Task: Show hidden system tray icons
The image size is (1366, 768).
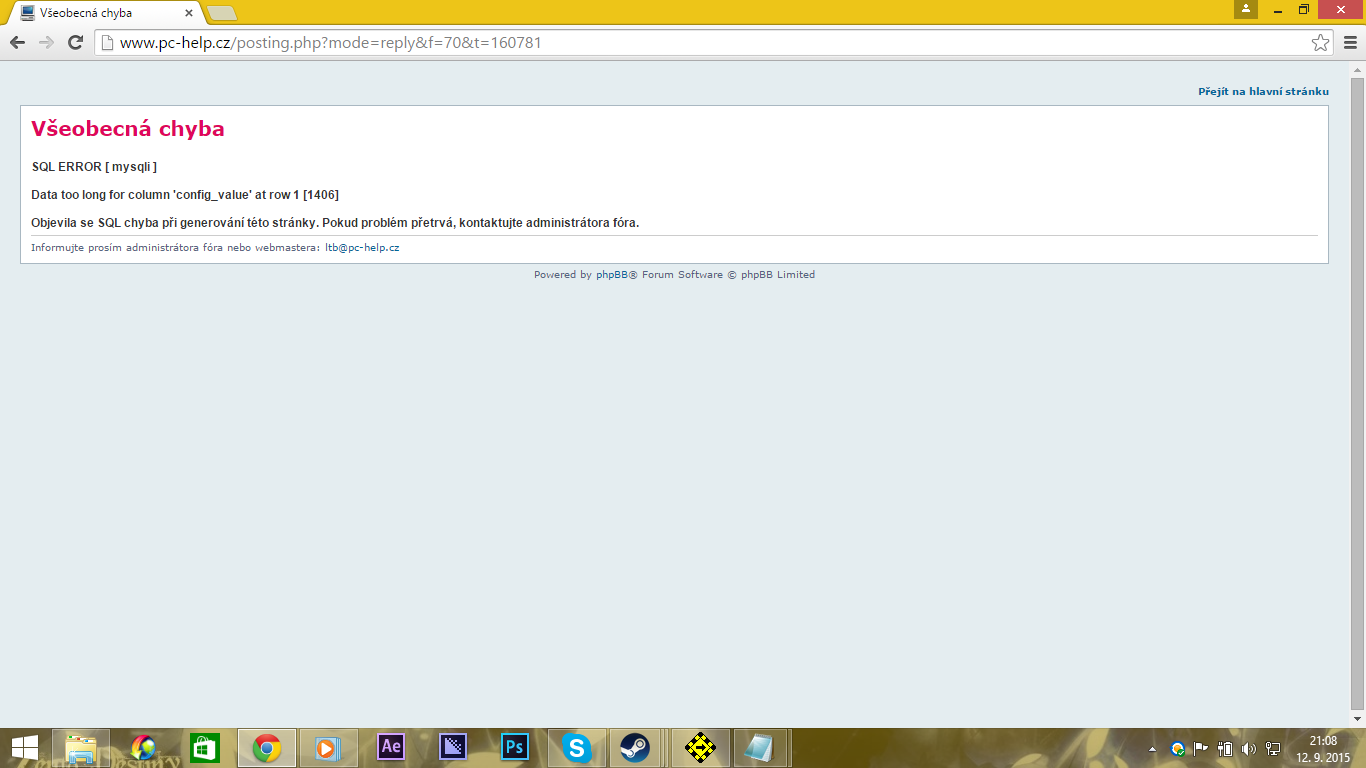Action: (x=1152, y=748)
